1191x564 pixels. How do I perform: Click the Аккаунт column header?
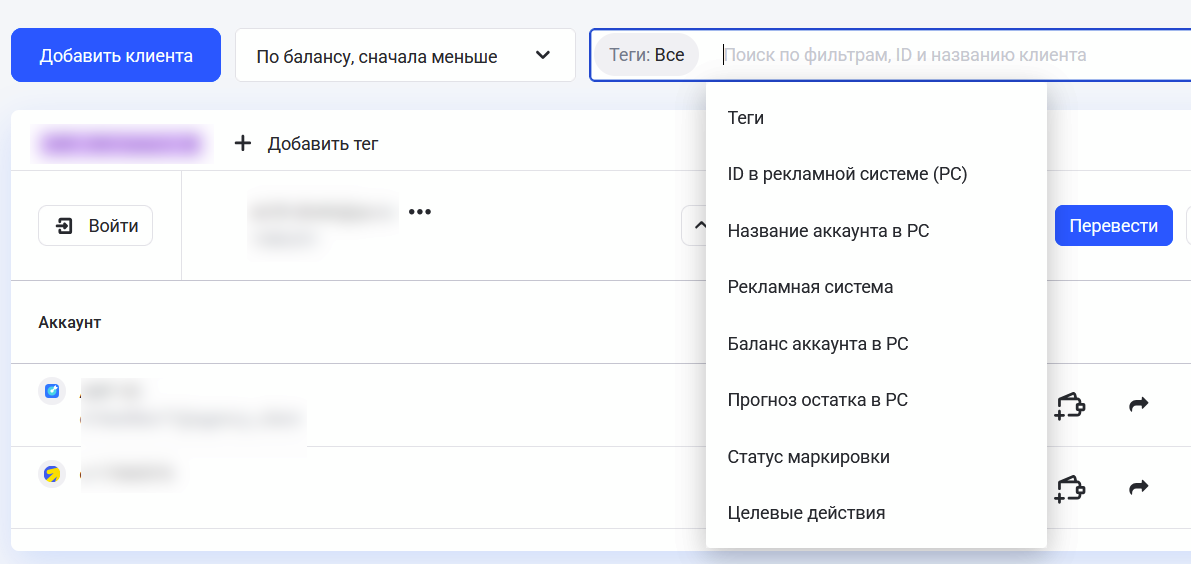[70, 323]
